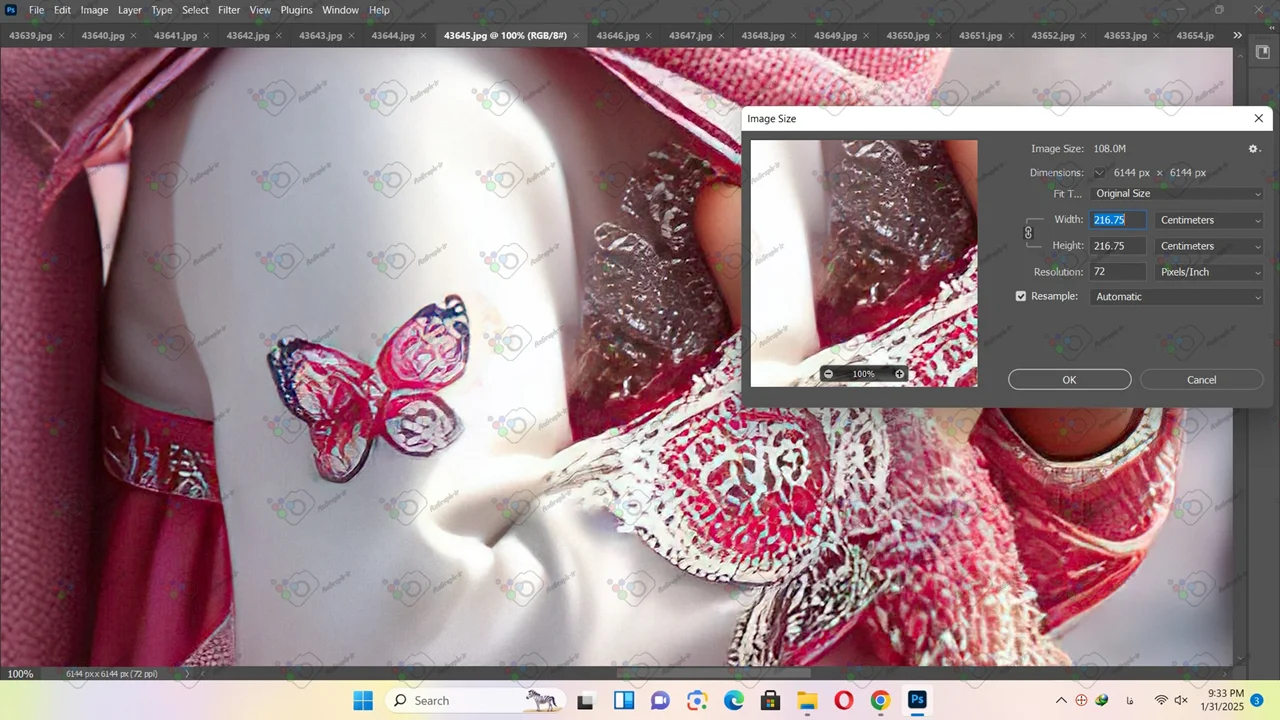Screen dimensions: 1280x720
Task: Switch to the 43648.jpg document tab
Action: pos(762,36)
